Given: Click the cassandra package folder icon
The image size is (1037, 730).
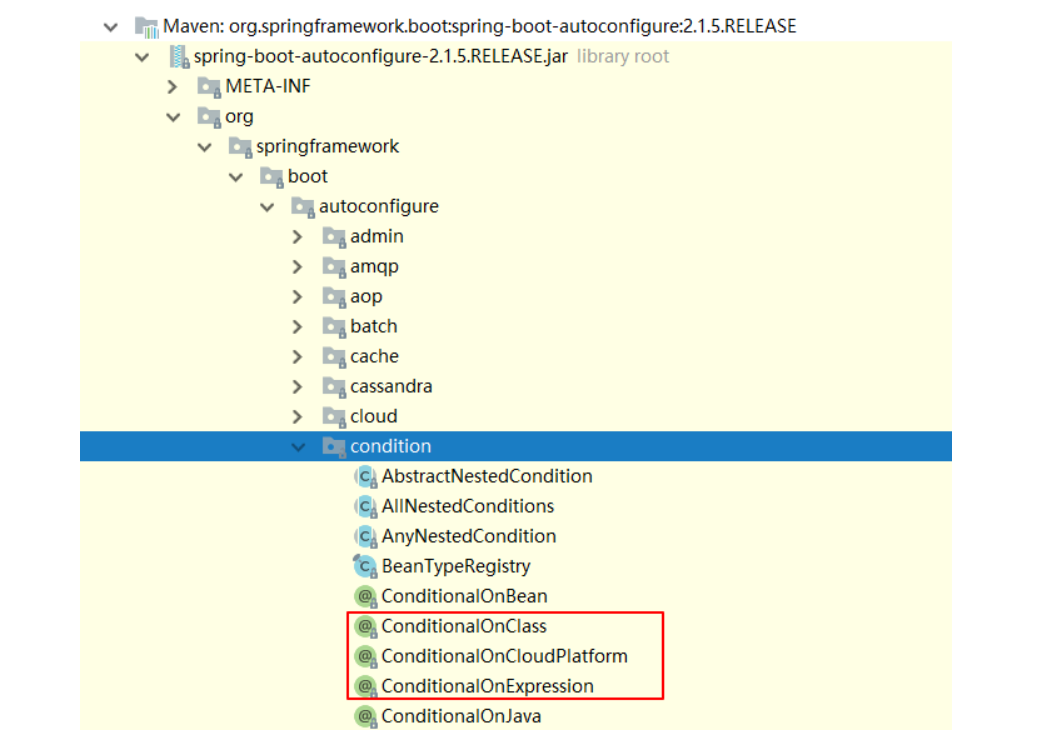Looking at the screenshot, I should (x=334, y=387).
